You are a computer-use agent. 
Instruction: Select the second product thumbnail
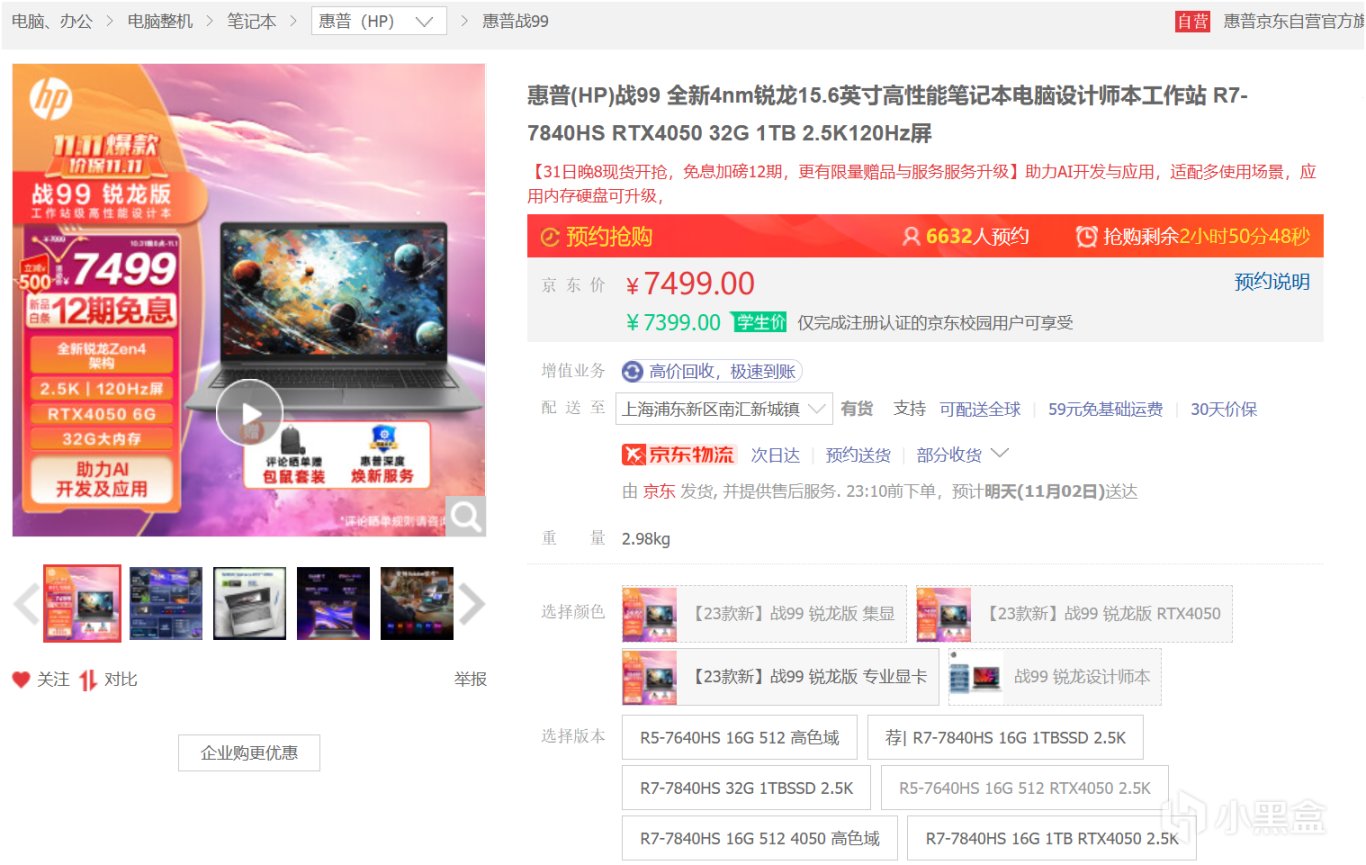point(166,603)
